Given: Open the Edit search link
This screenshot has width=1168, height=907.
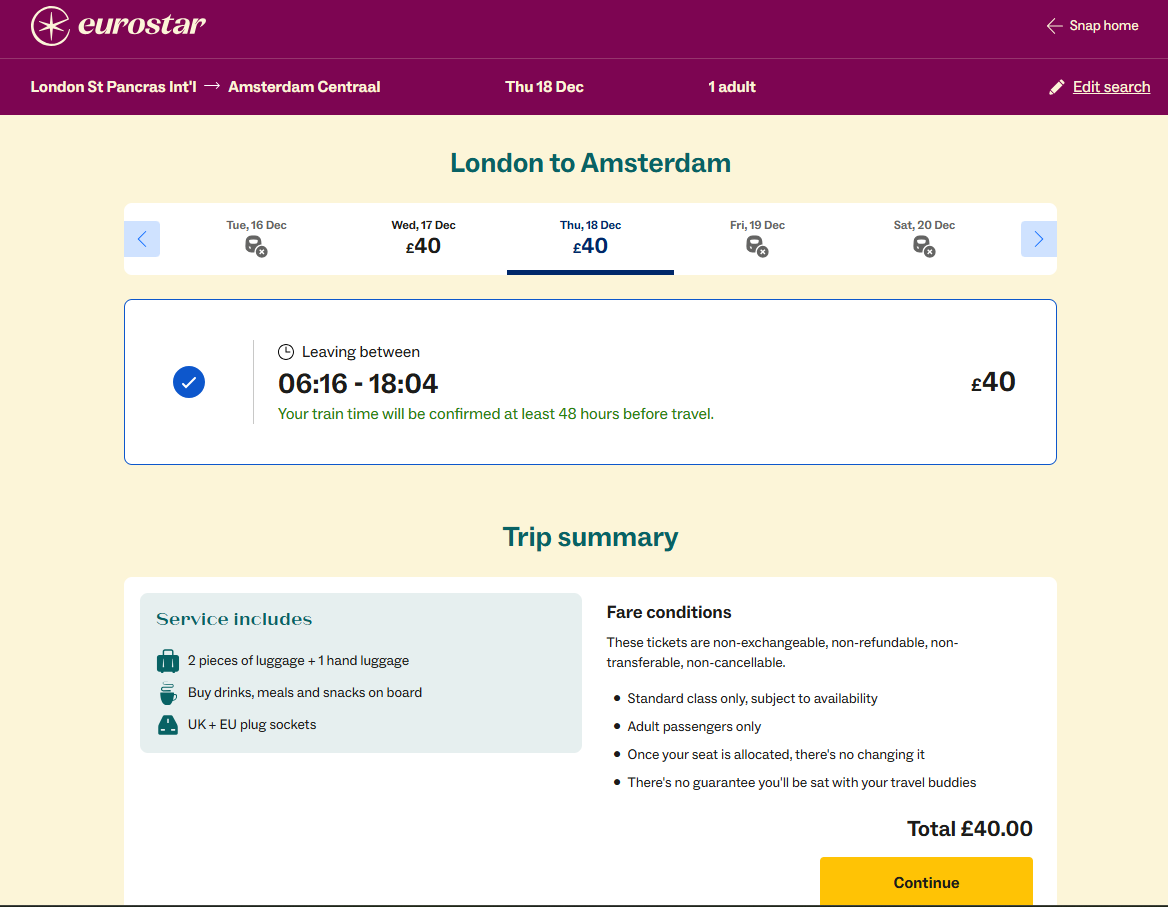Looking at the screenshot, I should 1111,87.
